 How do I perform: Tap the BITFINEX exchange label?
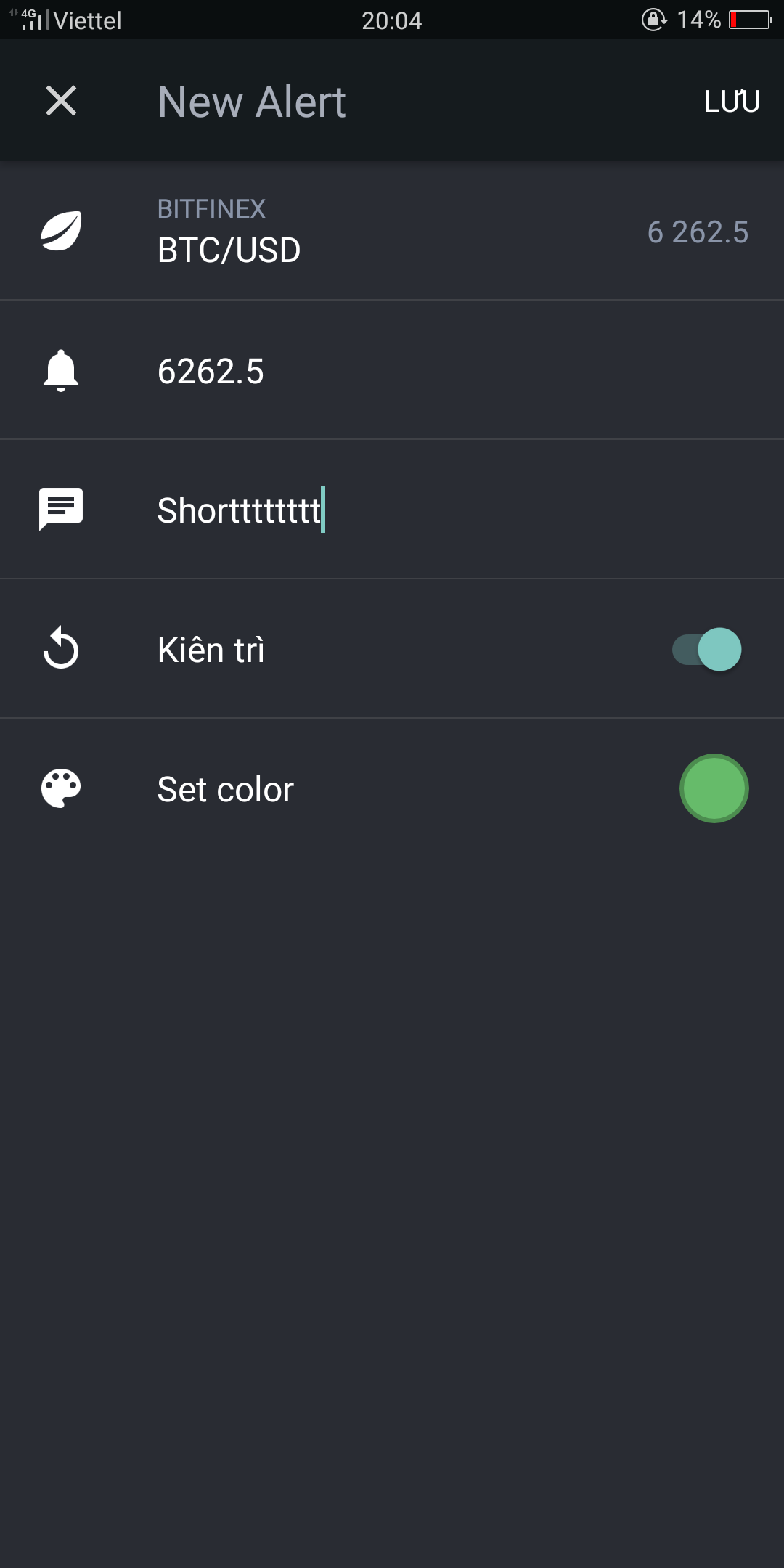211,209
